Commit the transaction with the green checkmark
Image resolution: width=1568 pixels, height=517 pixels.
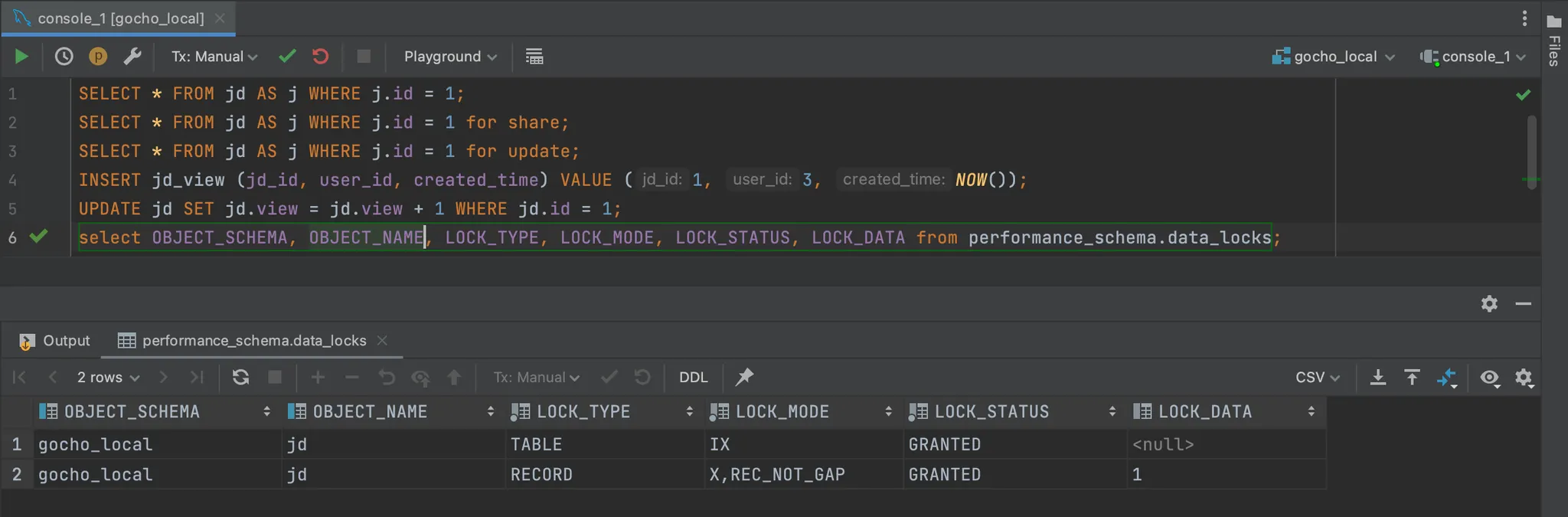[287, 57]
